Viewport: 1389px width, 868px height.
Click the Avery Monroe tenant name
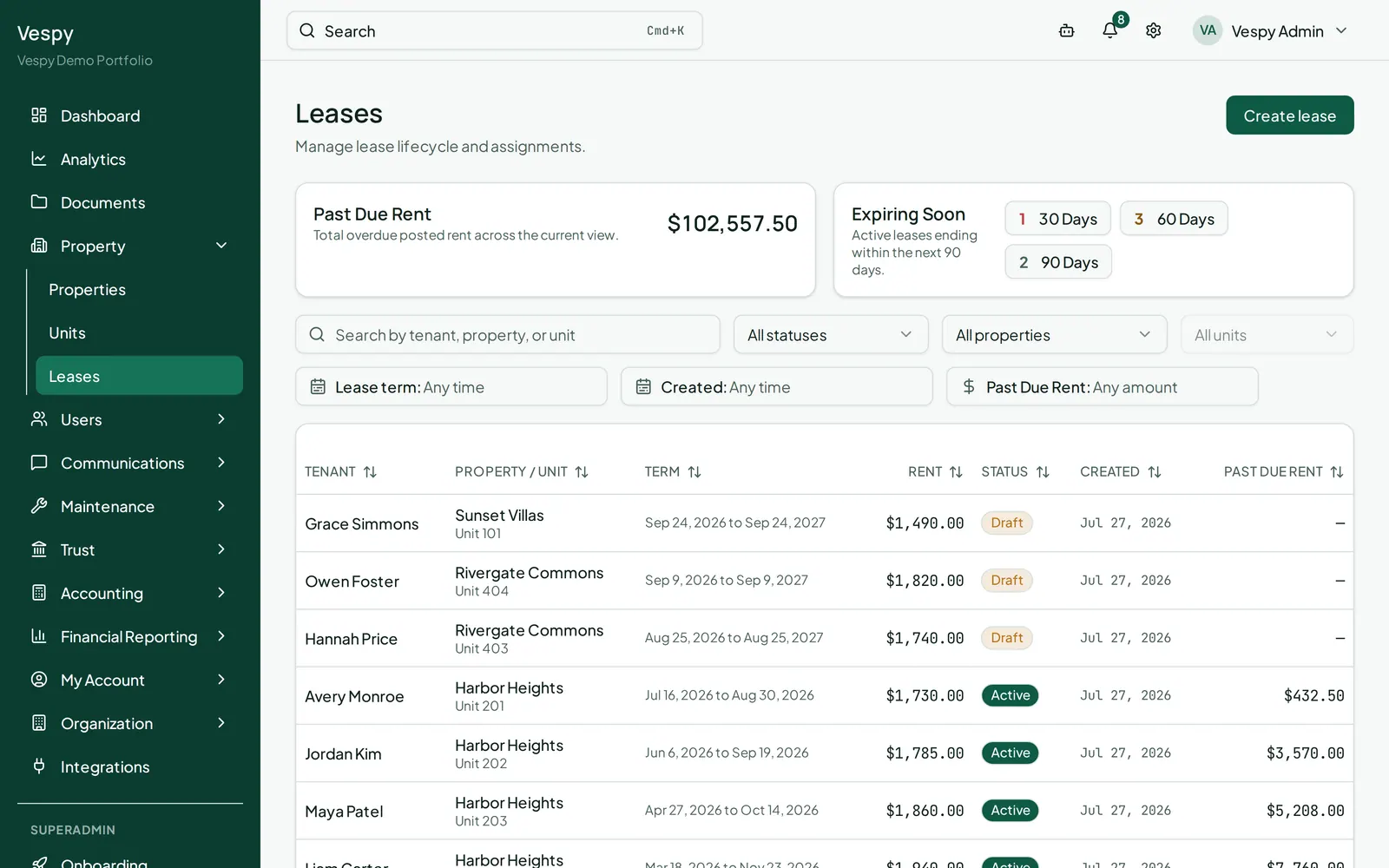(354, 696)
